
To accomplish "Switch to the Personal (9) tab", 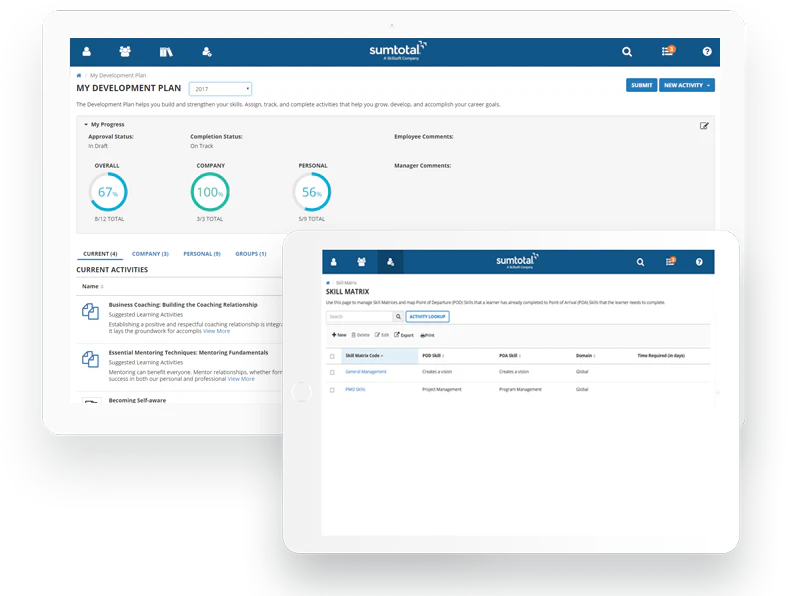I will 202,254.
